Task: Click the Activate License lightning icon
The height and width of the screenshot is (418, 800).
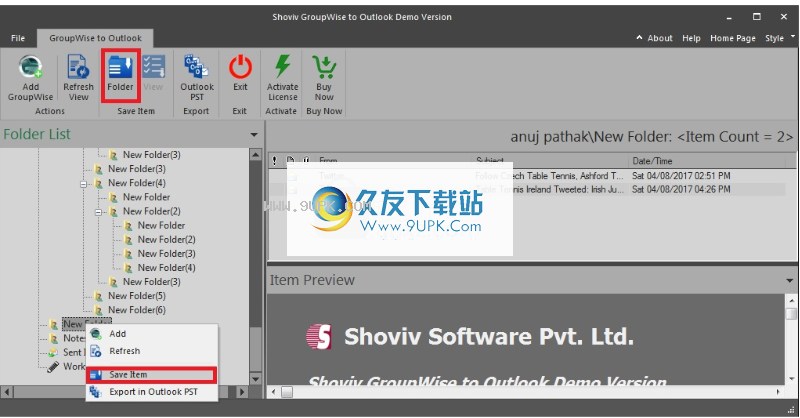Action: pyautogui.click(x=282, y=67)
